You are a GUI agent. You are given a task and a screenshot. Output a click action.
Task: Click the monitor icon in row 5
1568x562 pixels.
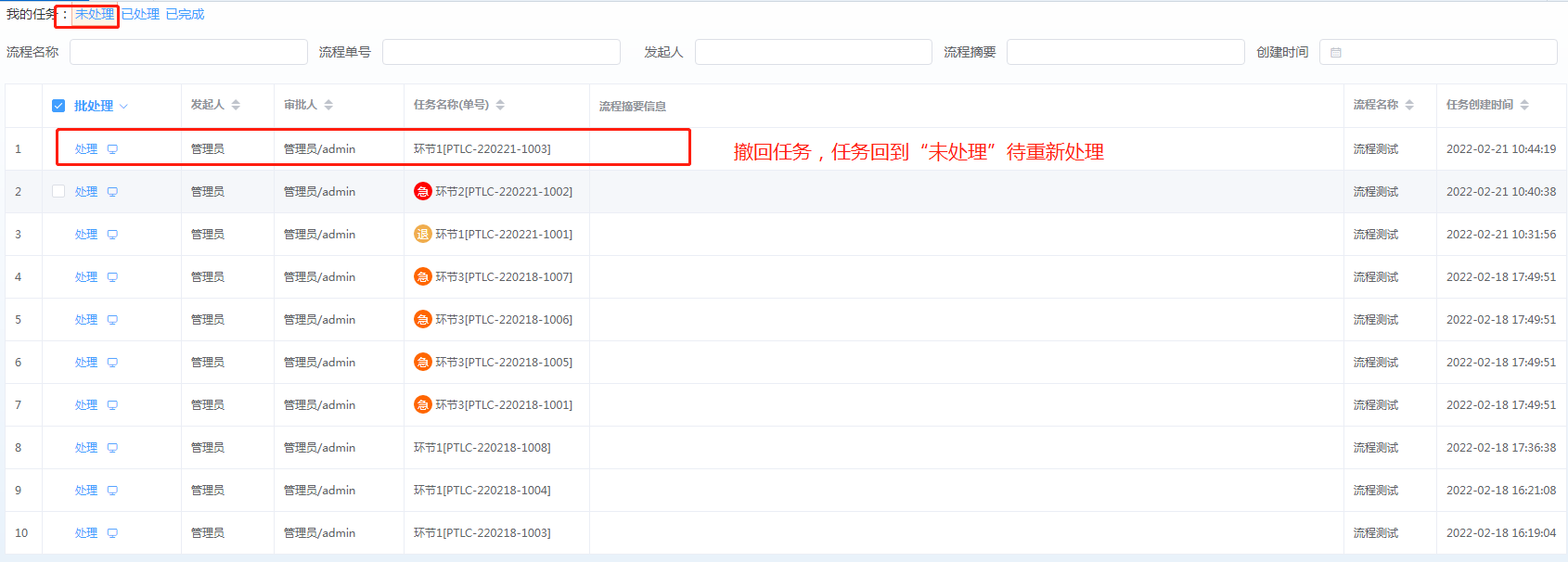[x=112, y=320]
